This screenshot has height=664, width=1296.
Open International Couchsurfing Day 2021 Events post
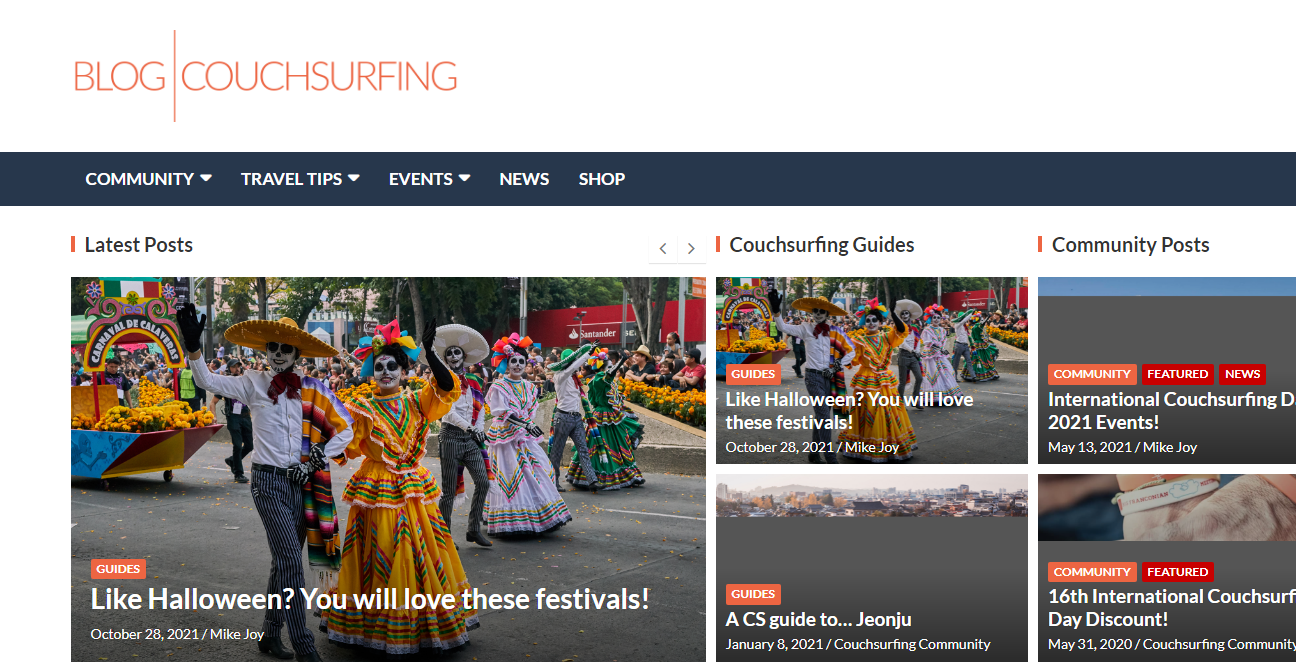coord(1172,411)
